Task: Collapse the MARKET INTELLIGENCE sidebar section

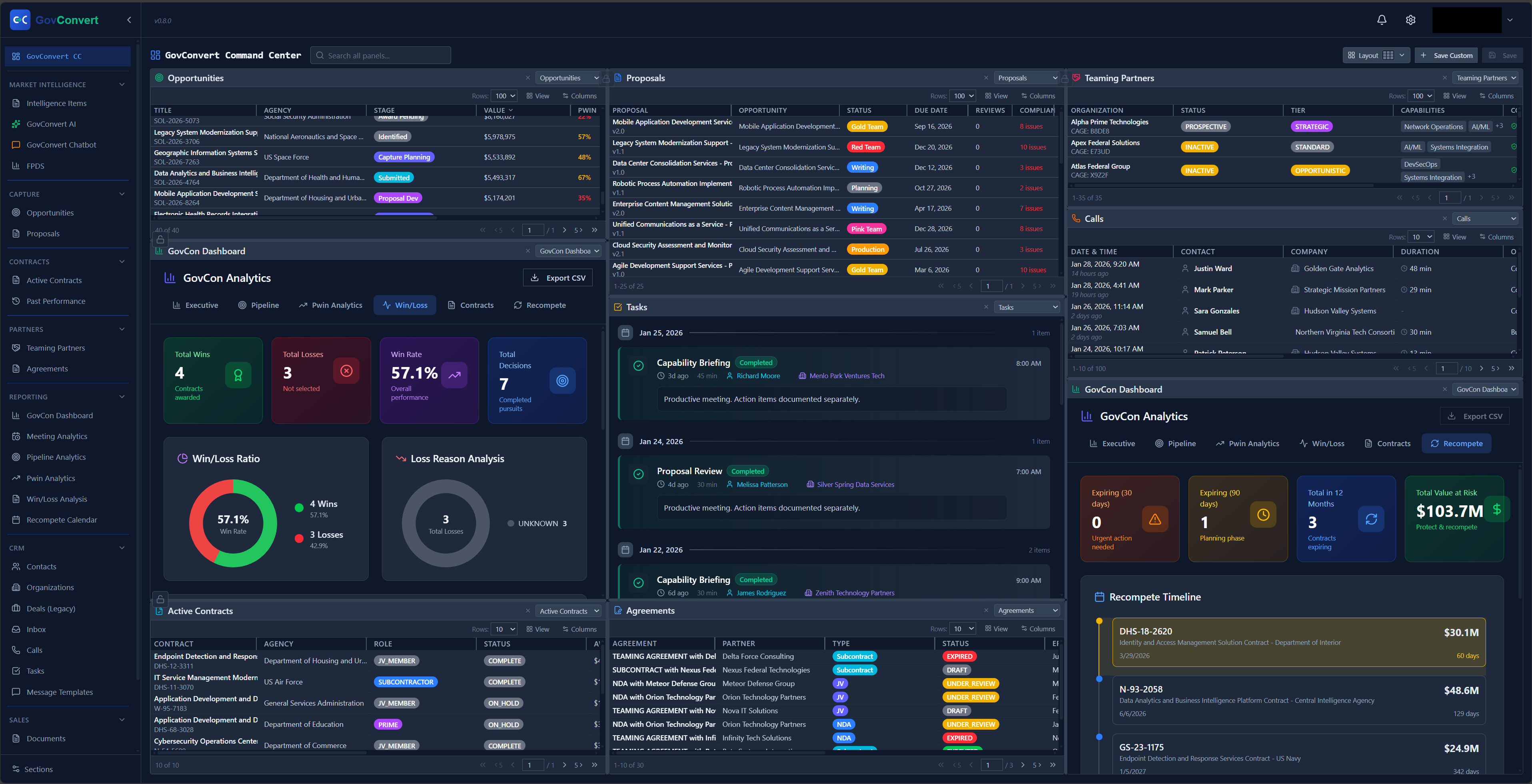Action: [x=122, y=84]
